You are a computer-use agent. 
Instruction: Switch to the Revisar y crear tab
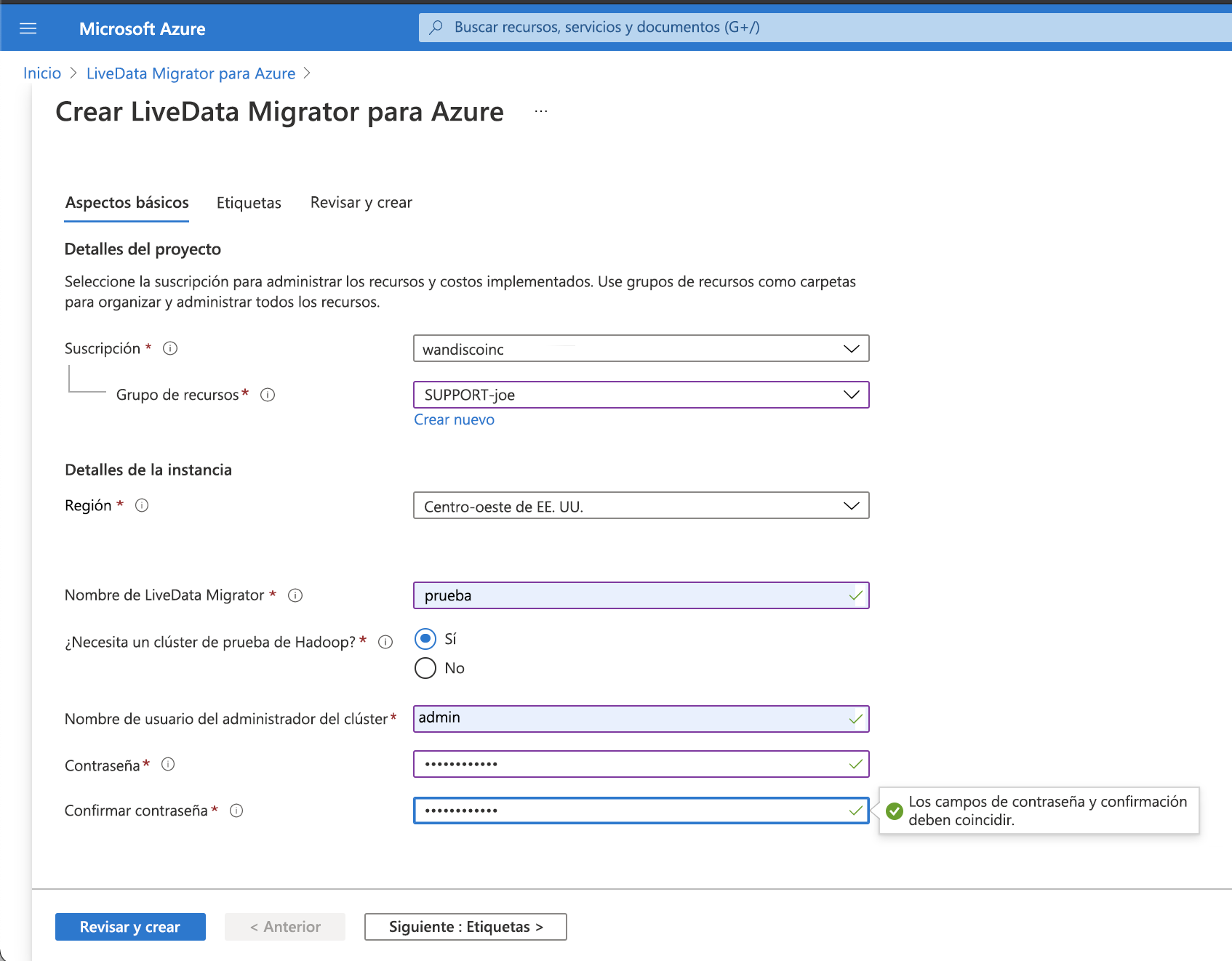(x=361, y=203)
